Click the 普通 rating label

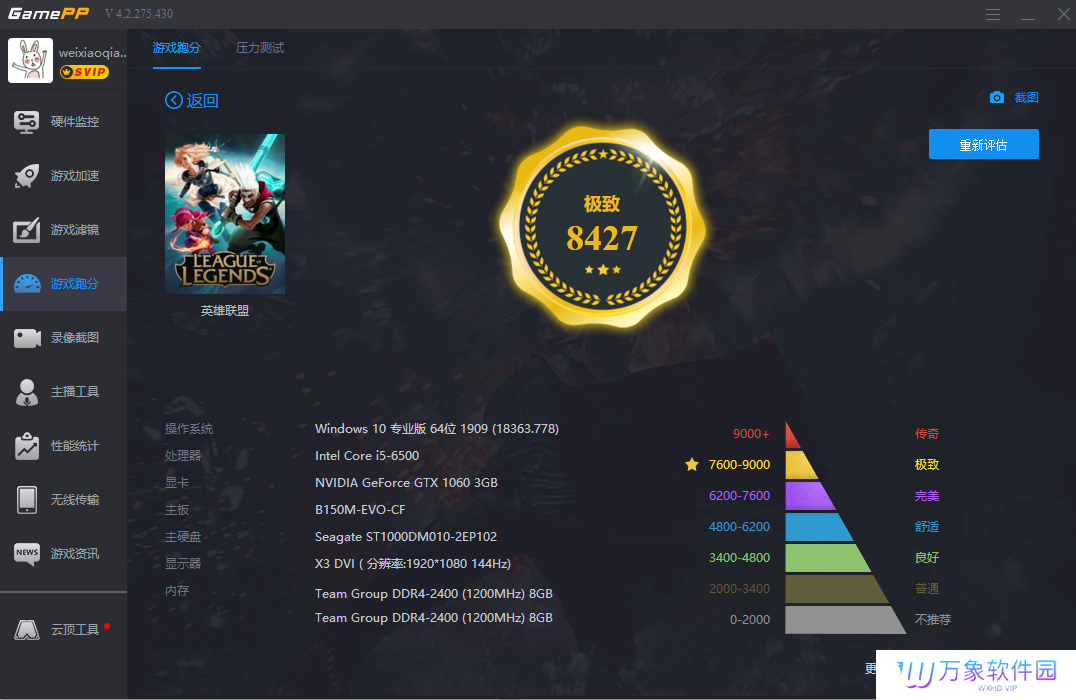pos(926,589)
